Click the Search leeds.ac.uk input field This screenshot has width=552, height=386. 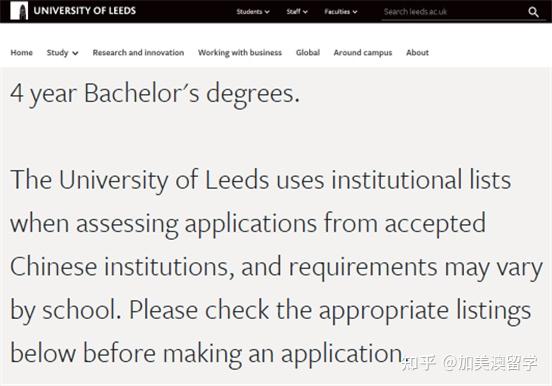(x=454, y=12)
